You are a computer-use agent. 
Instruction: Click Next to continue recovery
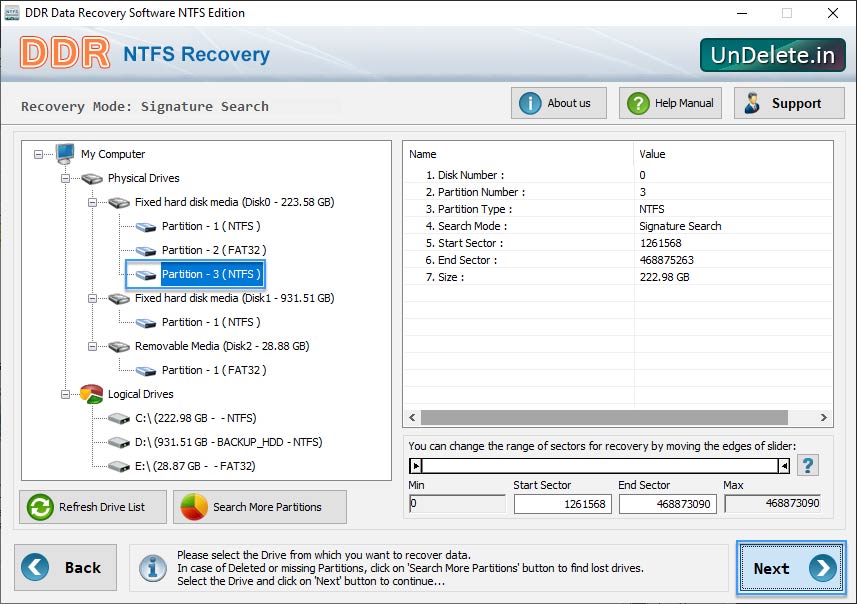[791, 568]
